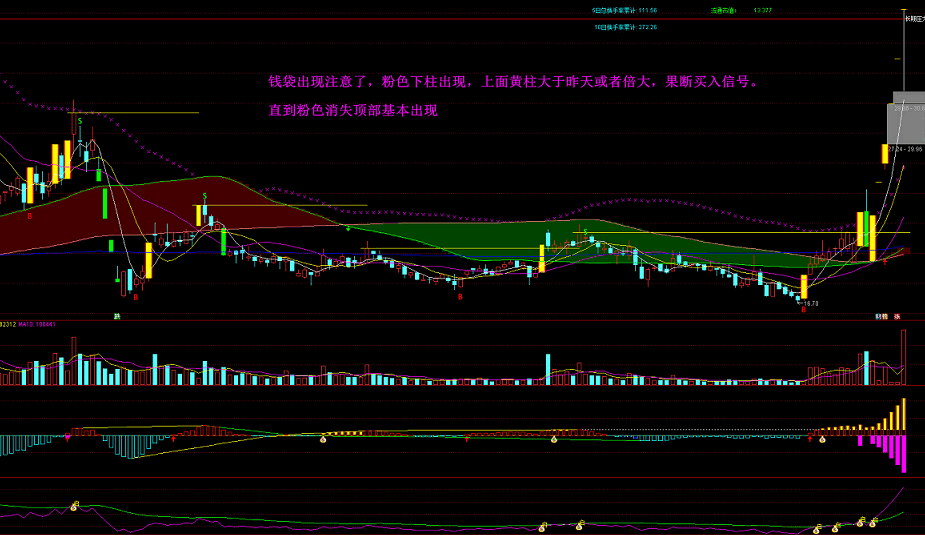Click the leftmost red B buy marker

(30, 216)
